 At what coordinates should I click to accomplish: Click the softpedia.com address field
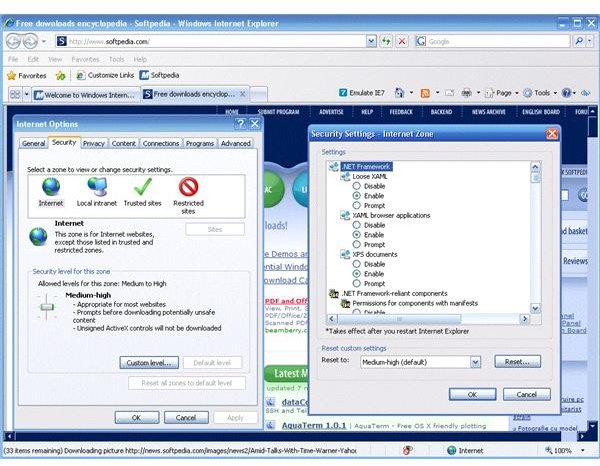click(x=210, y=41)
